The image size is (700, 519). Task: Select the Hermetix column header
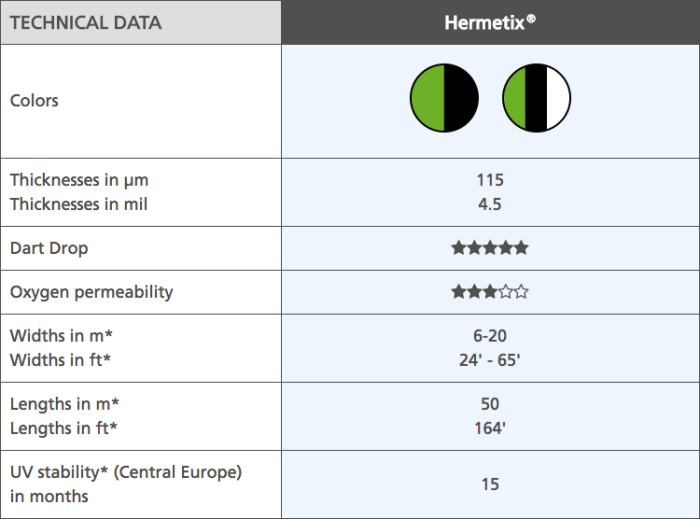(x=490, y=22)
